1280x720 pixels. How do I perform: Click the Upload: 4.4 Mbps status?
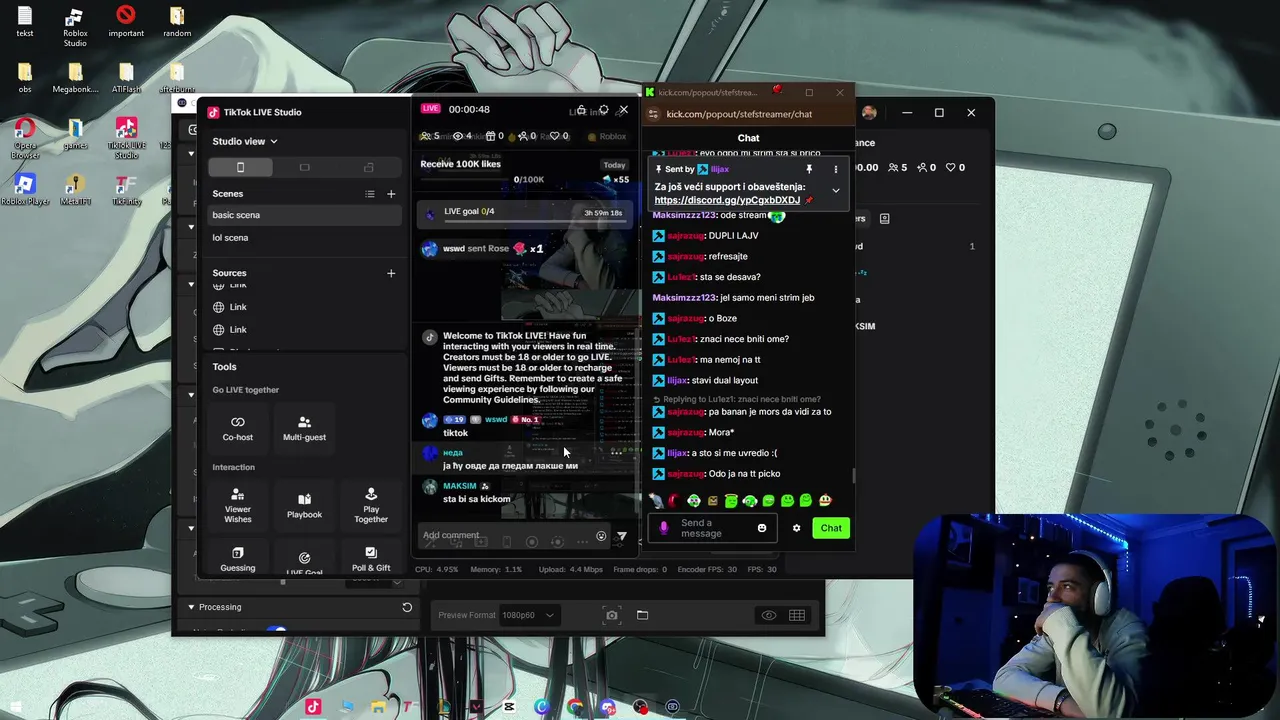tap(570, 569)
